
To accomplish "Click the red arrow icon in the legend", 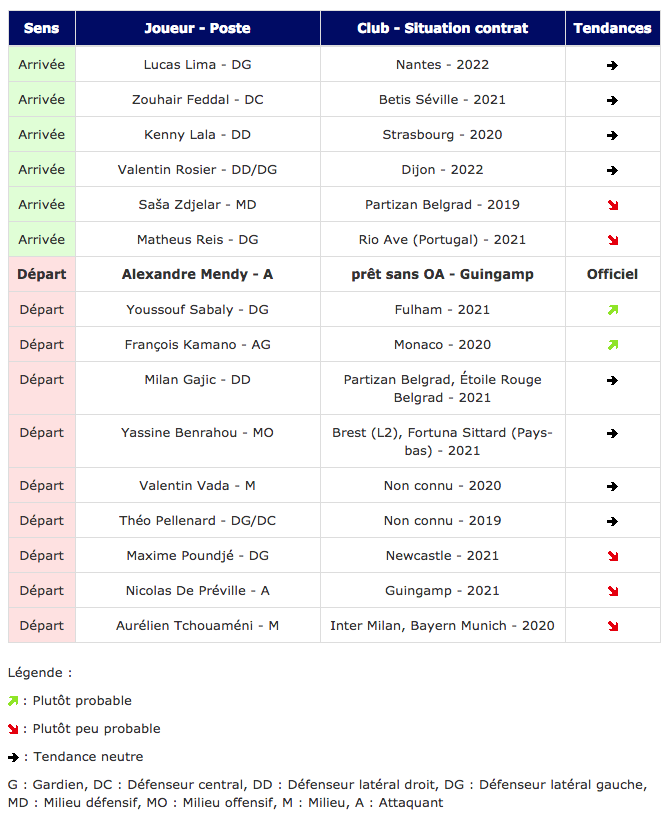I will coord(13,729).
